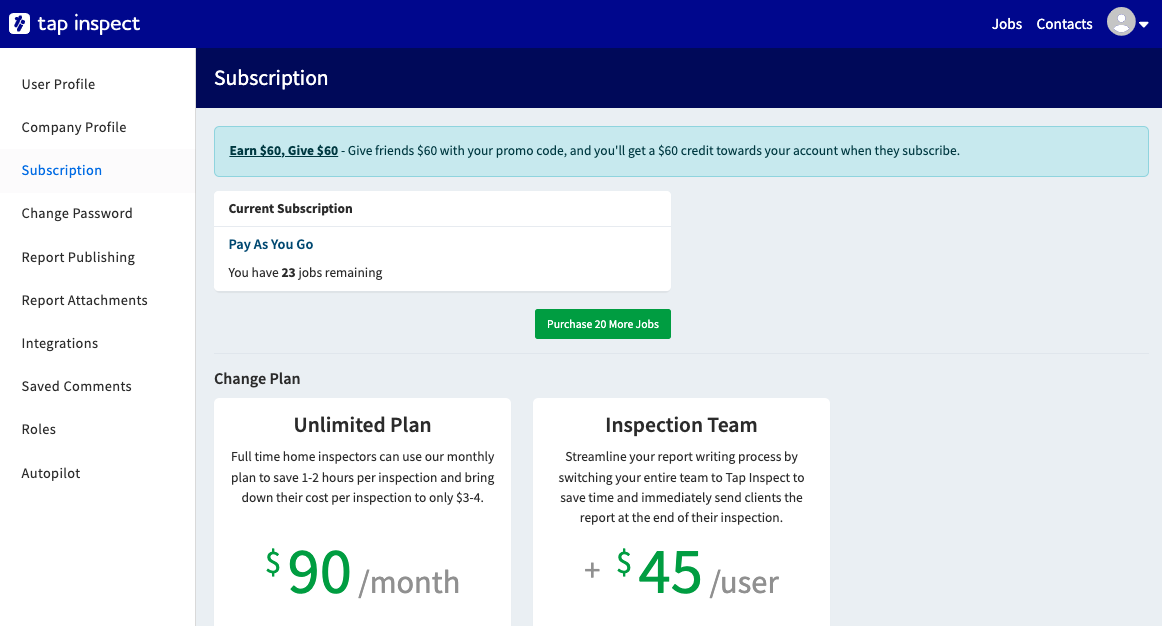Open Saved Comments section
Screen dimensions: 1162x626
[x=76, y=386]
